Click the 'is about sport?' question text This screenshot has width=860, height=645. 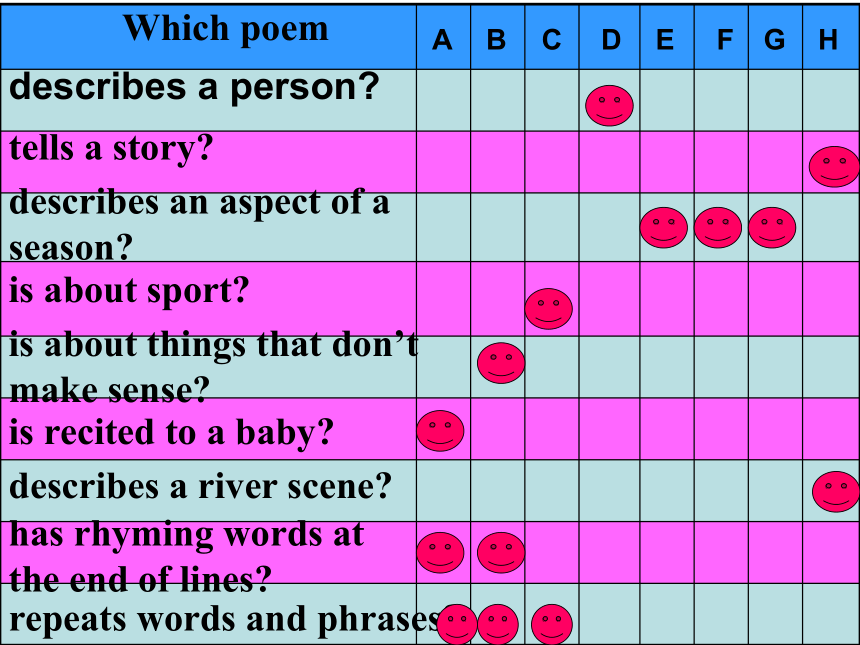point(129,290)
